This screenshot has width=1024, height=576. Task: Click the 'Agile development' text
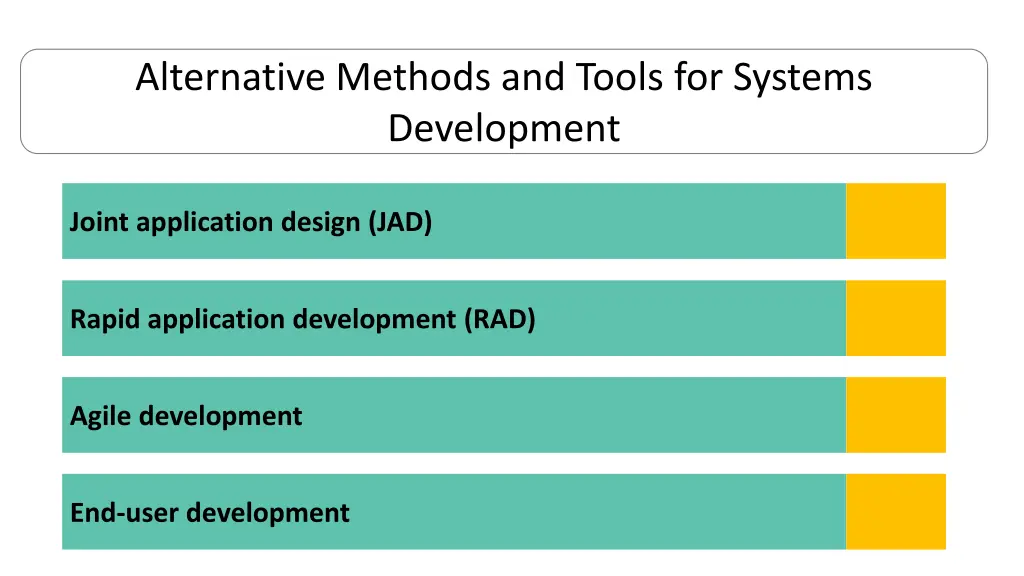pyautogui.click(x=186, y=416)
